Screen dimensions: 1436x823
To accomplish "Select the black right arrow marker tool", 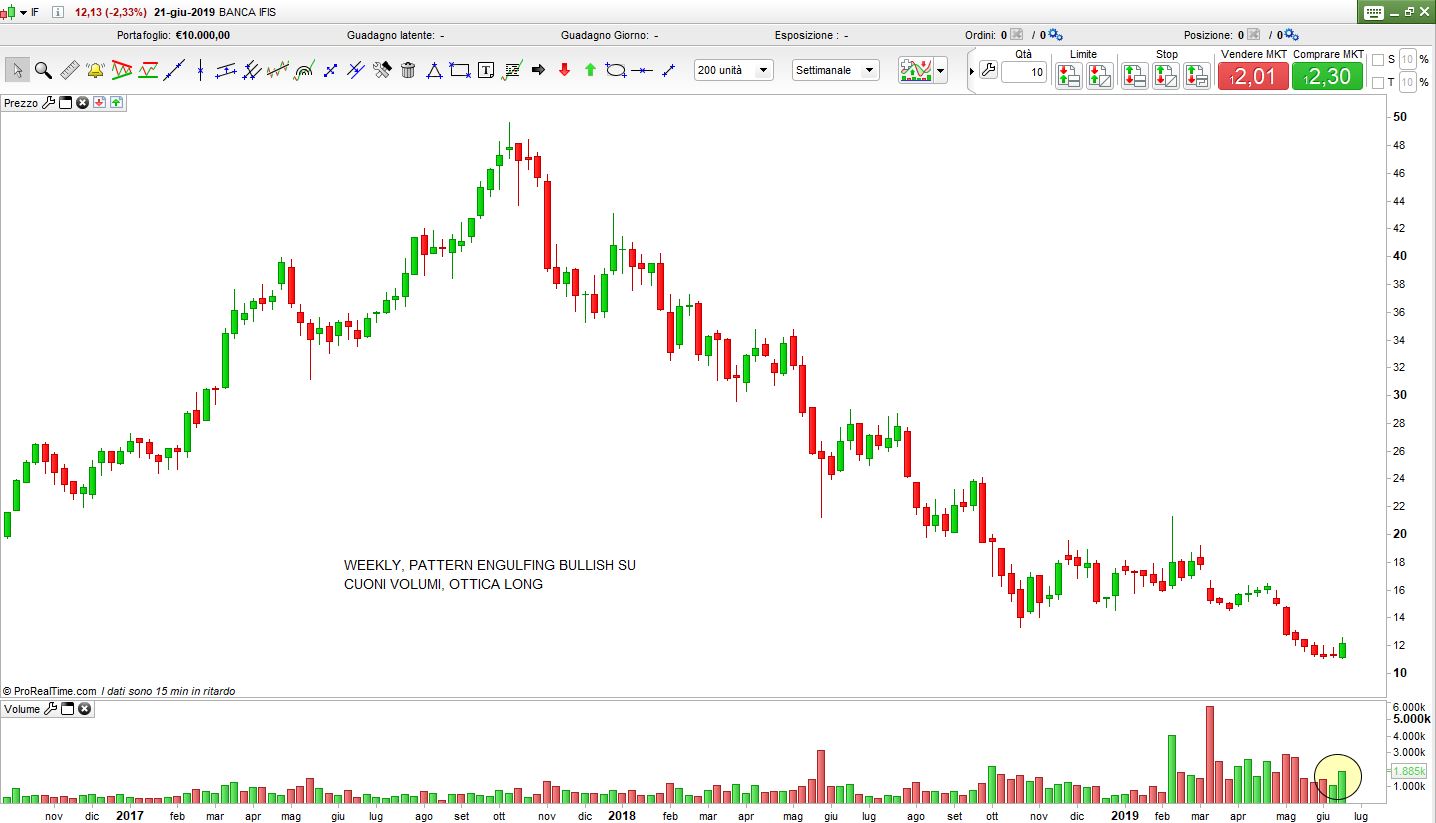I will point(538,70).
